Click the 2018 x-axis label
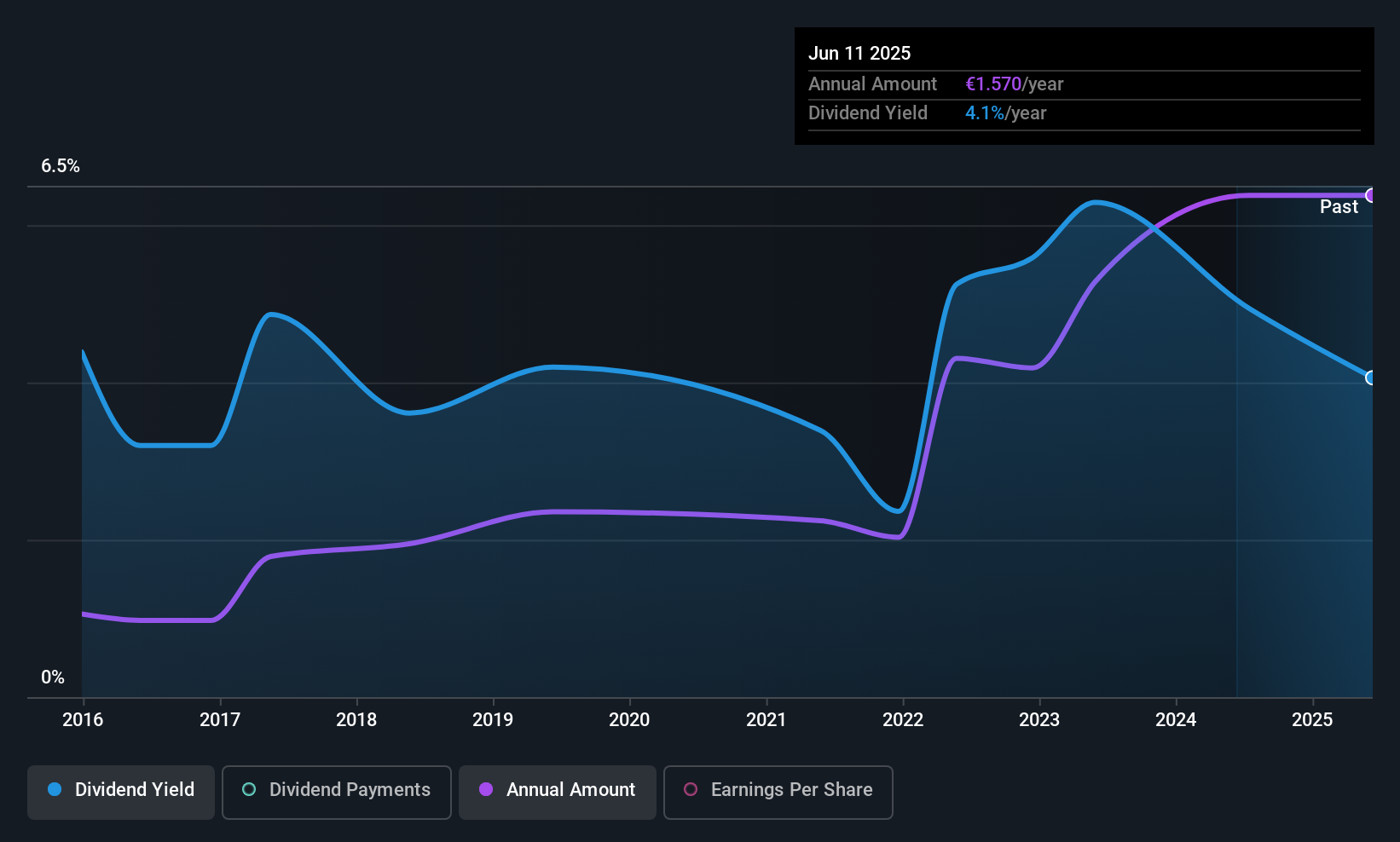1400x842 pixels. tap(356, 719)
